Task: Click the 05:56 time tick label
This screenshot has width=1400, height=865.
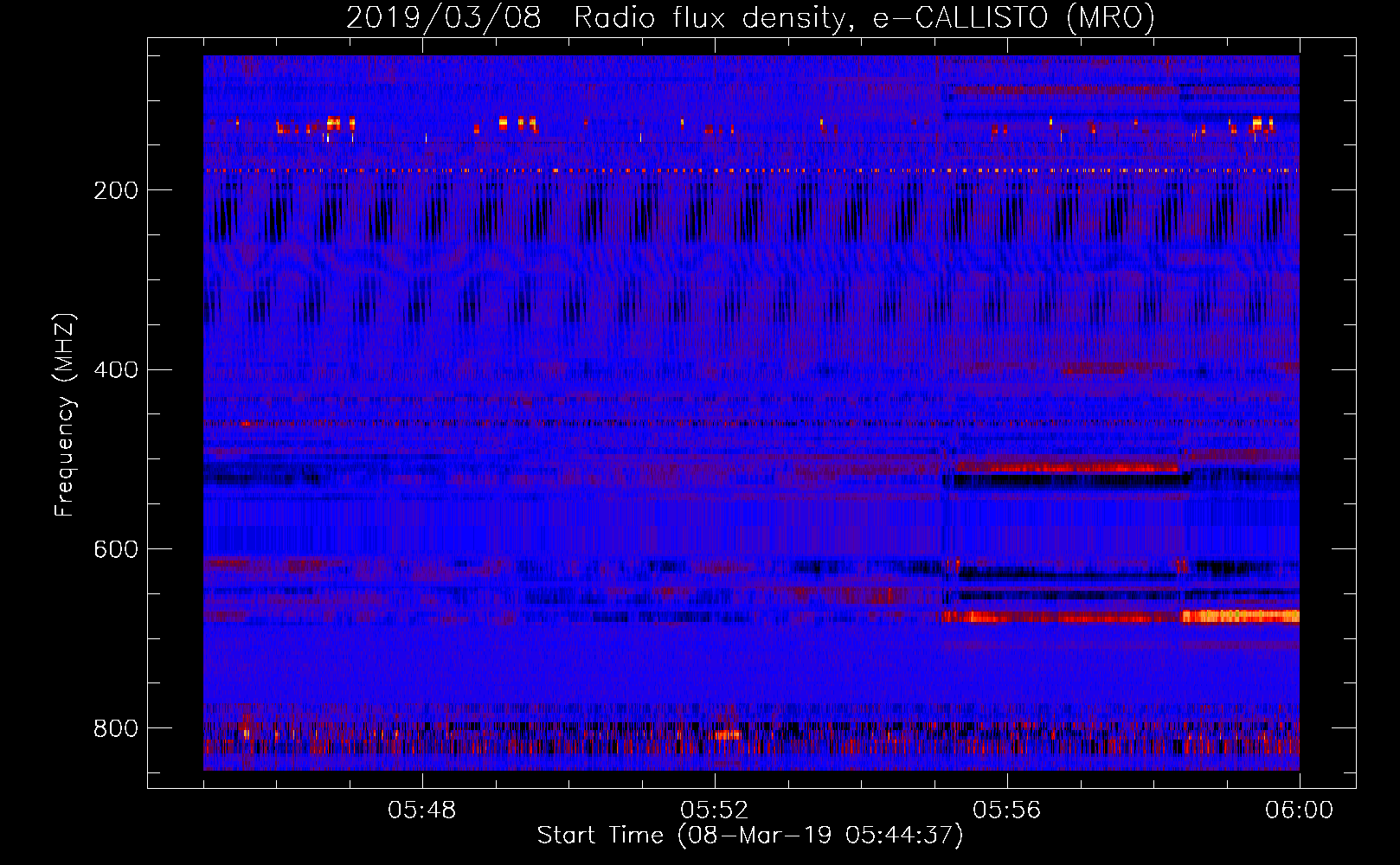Action: 1007,811
